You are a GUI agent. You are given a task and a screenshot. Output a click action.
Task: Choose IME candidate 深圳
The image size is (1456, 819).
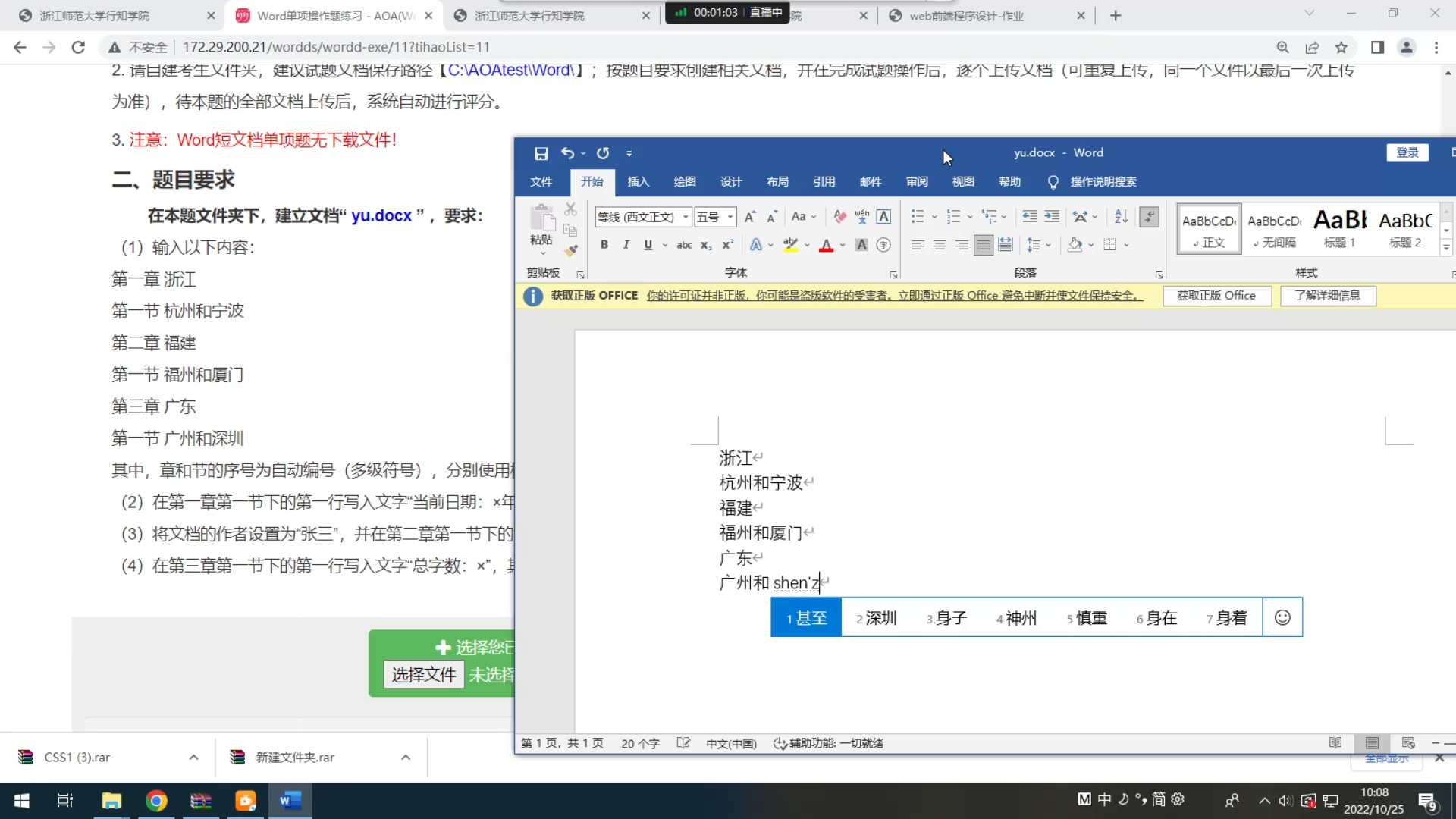[x=877, y=618]
